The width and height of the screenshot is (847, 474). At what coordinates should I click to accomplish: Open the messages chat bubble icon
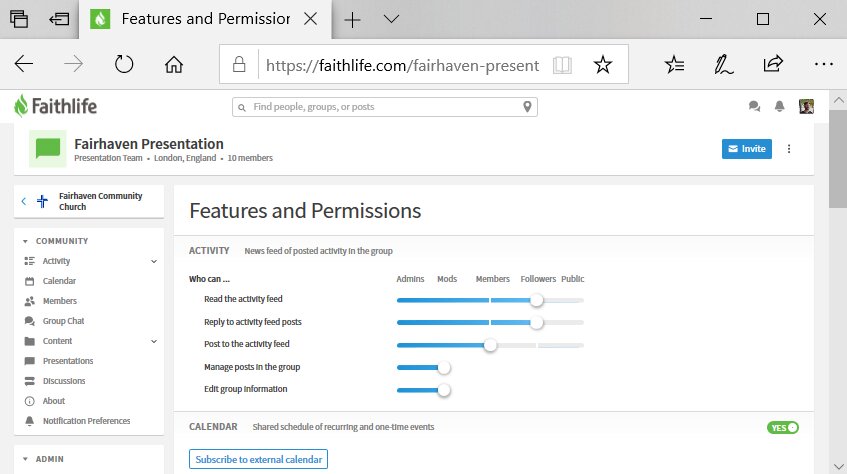754,106
